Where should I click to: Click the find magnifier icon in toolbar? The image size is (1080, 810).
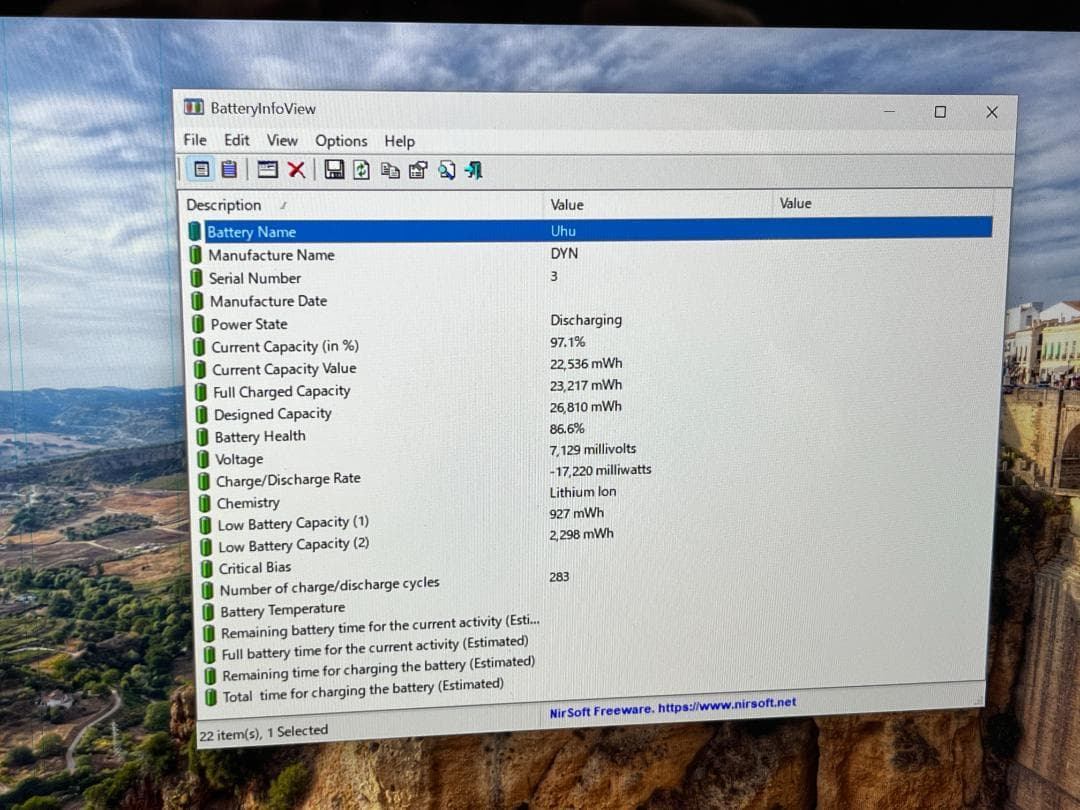(x=446, y=171)
